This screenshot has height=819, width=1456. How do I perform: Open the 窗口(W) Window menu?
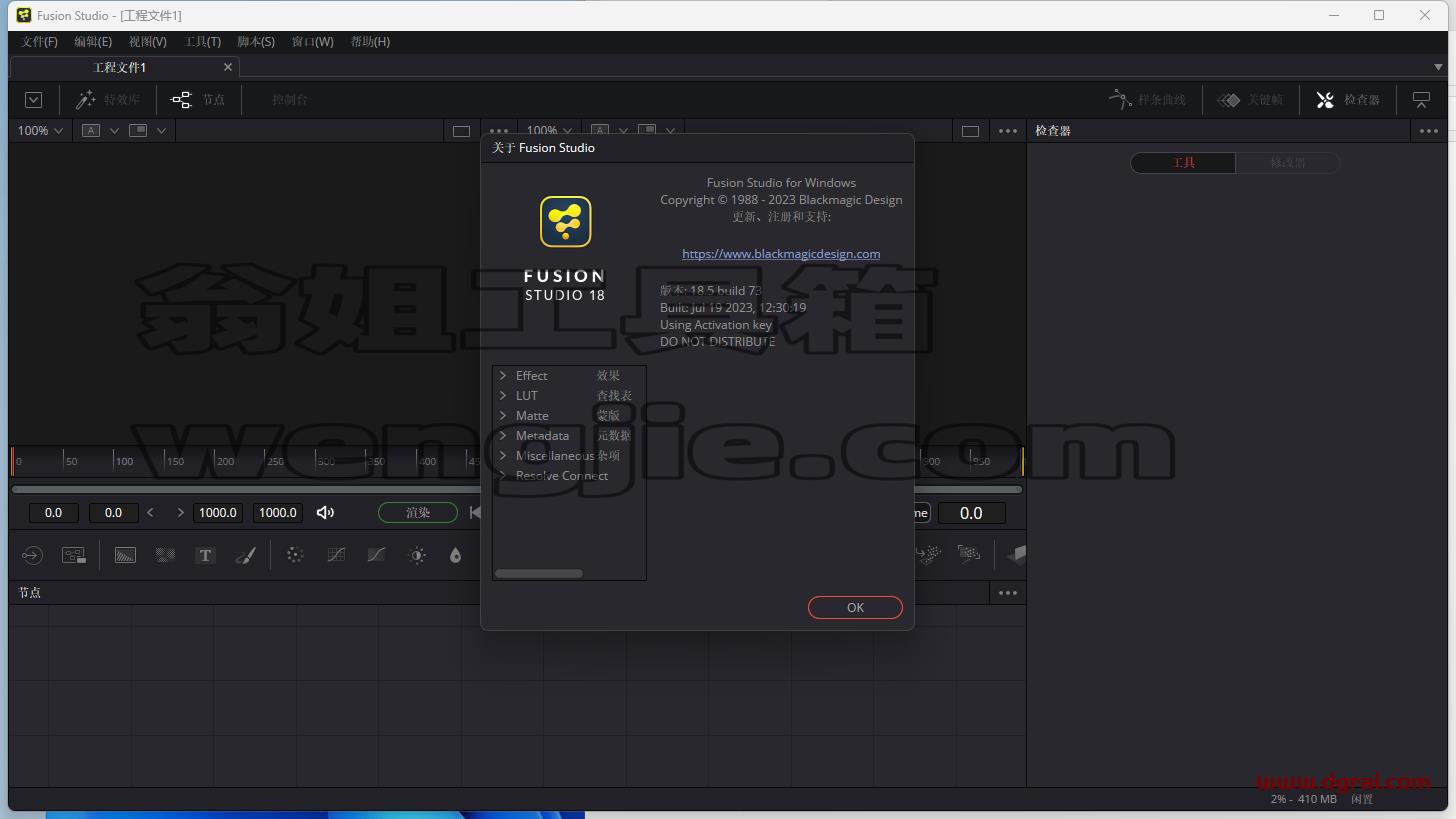click(x=312, y=41)
